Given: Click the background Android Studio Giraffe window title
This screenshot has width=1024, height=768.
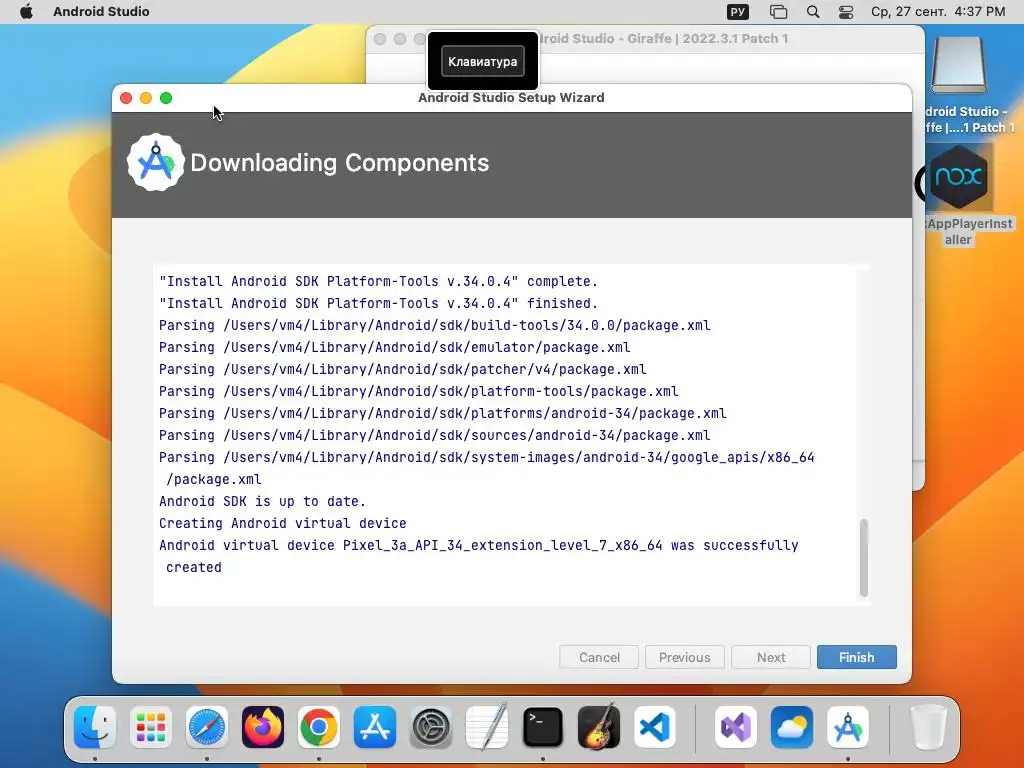Looking at the screenshot, I should tap(663, 39).
